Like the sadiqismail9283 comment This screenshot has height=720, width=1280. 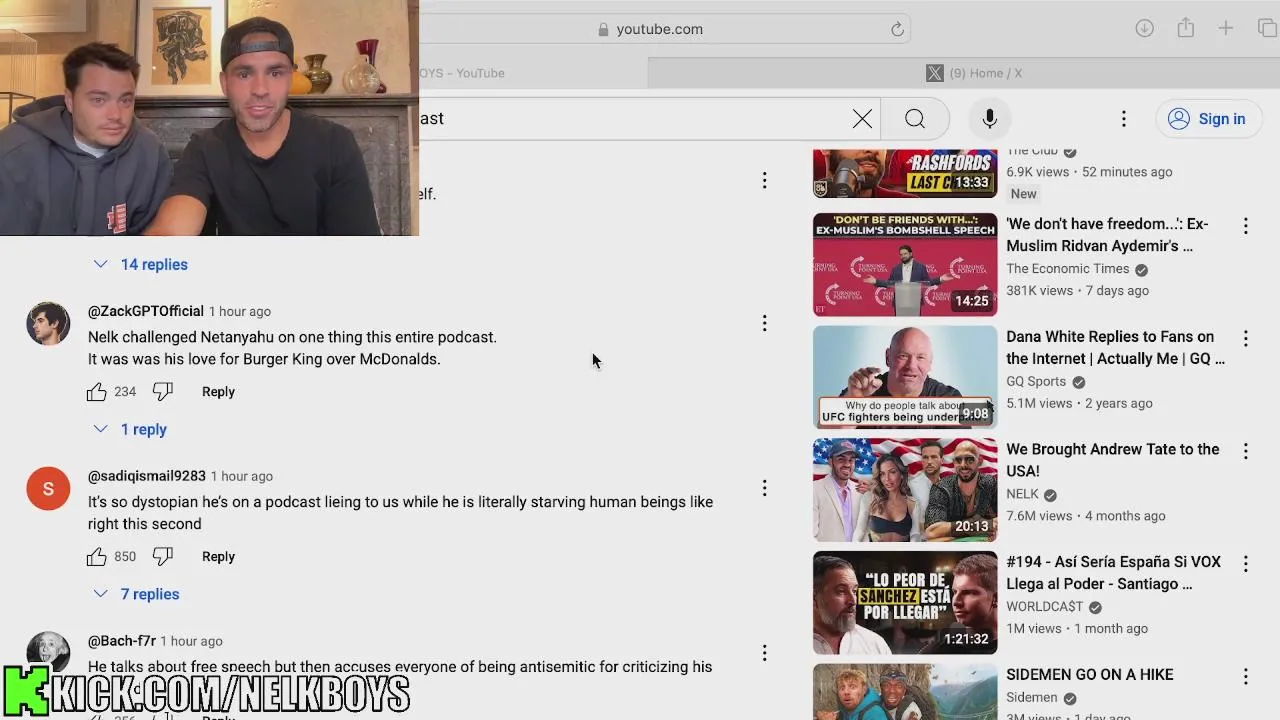(96, 557)
